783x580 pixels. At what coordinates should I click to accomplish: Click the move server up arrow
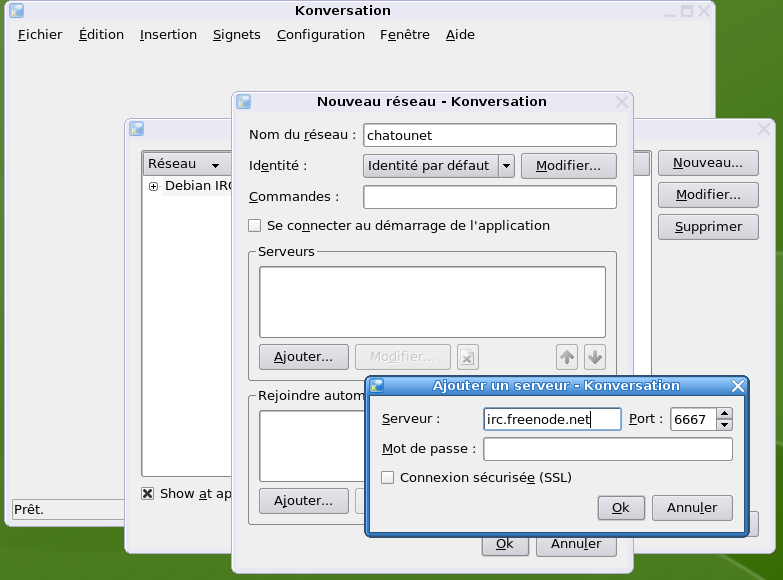567,357
